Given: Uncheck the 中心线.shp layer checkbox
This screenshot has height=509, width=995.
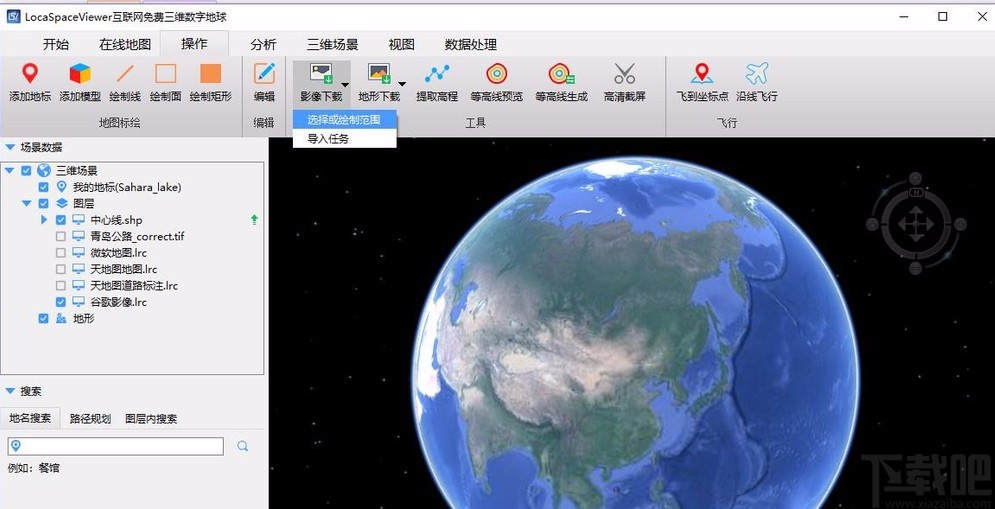Looking at the screenshot, I should pos(60,220).
